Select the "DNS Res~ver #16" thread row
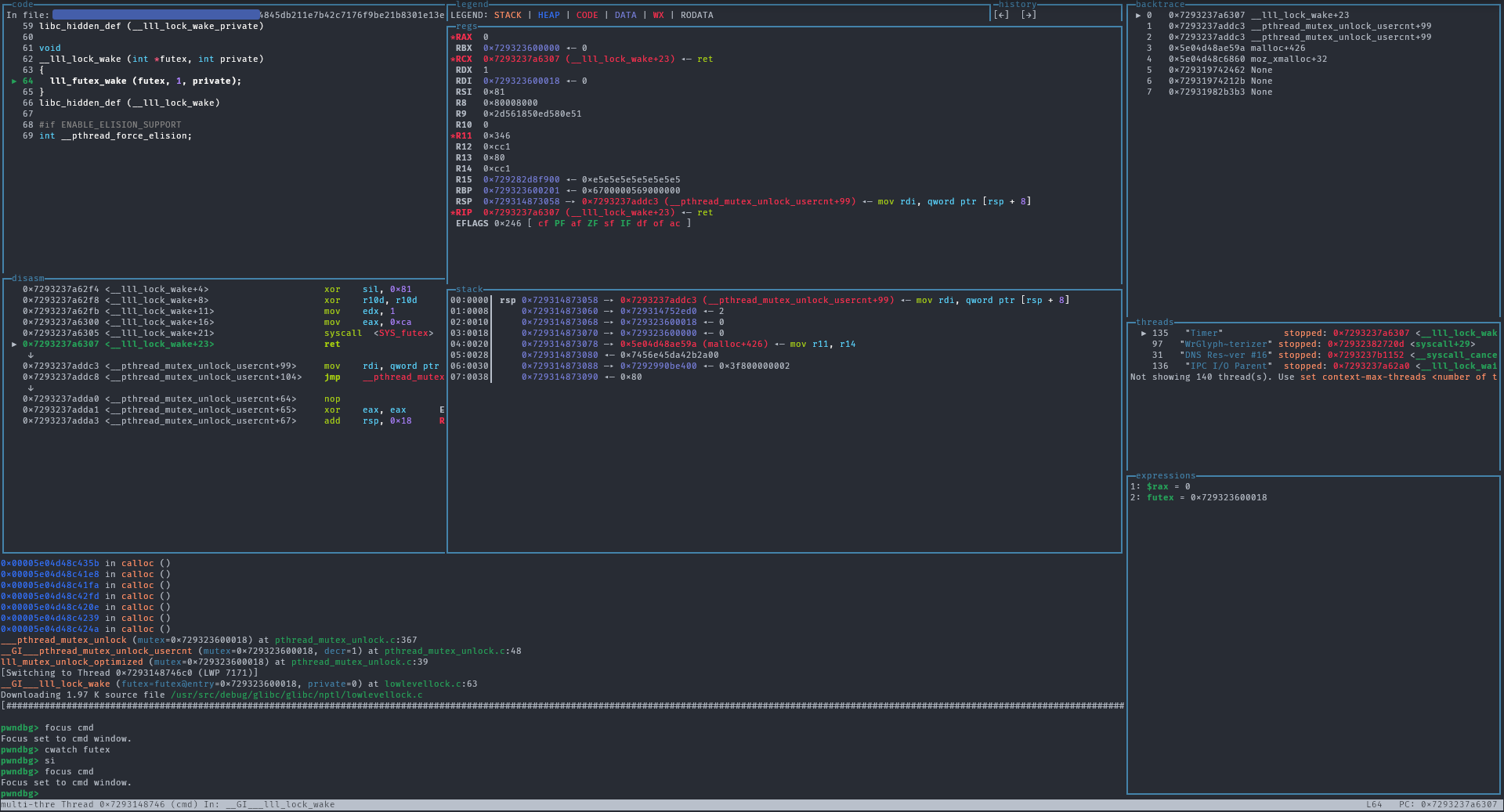 click(x=1226, y=355)
